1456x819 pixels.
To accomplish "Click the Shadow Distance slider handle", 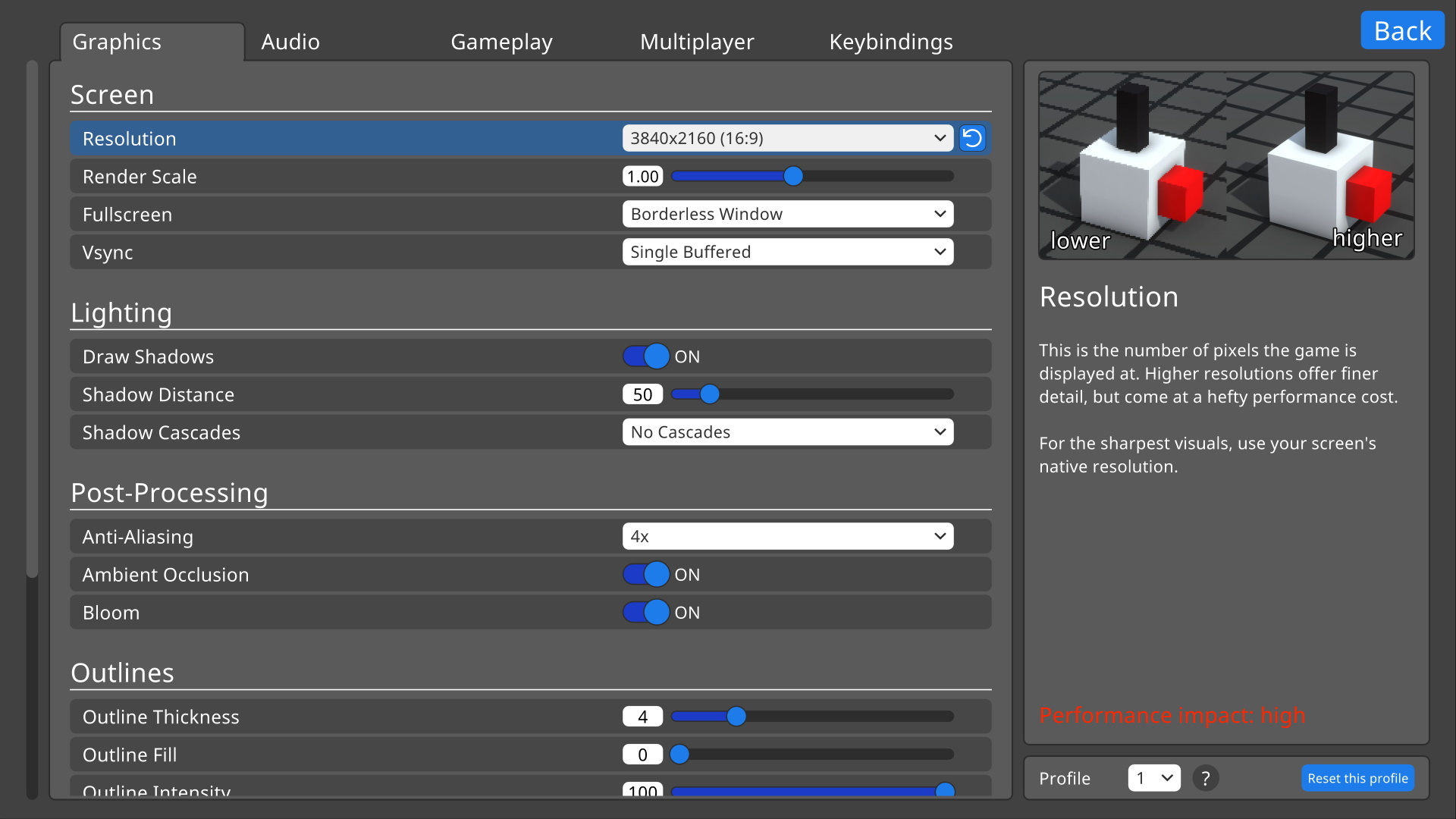I will tap(710, 394).
